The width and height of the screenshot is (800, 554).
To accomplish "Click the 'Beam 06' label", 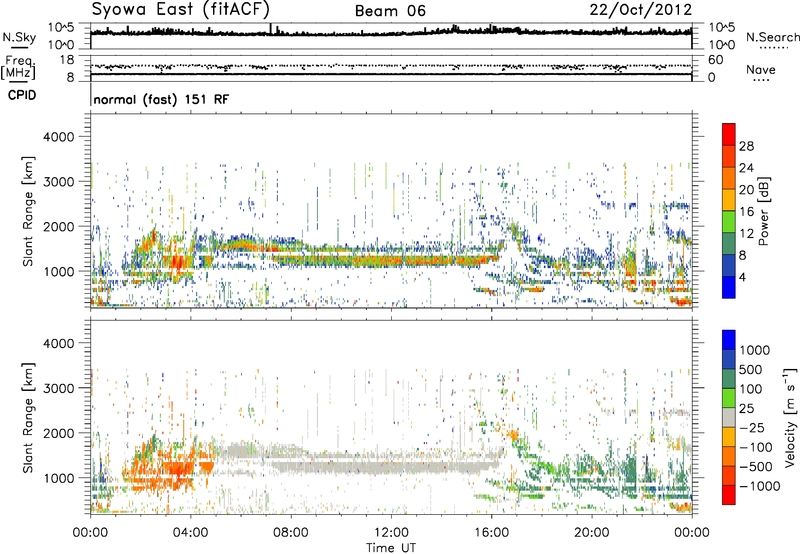I will pos(390,11).
